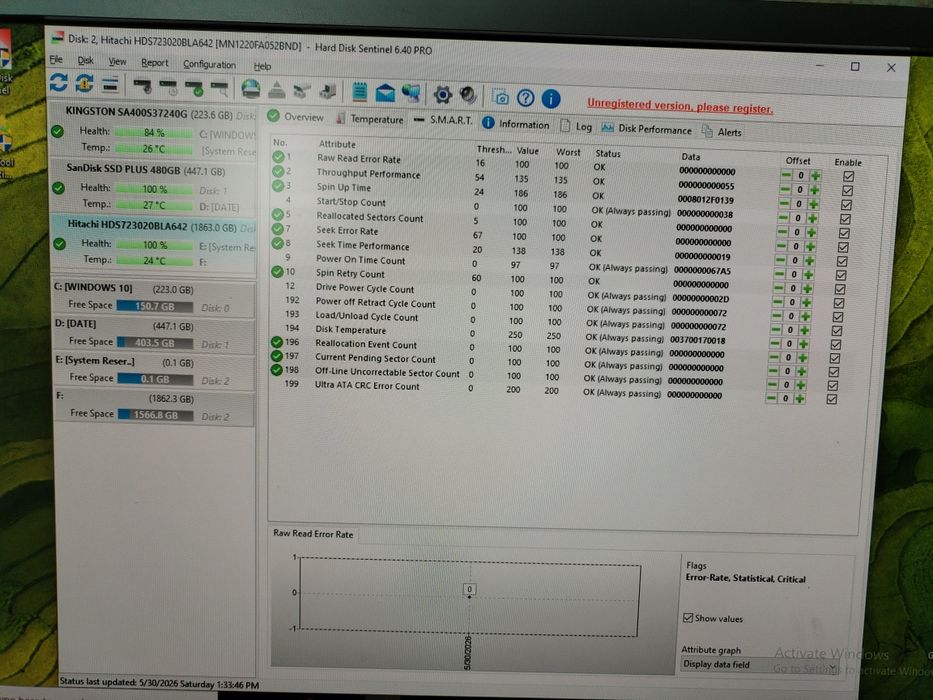Open the Disk menu
This screenshot has height=700, width=933.
point(85,60)
